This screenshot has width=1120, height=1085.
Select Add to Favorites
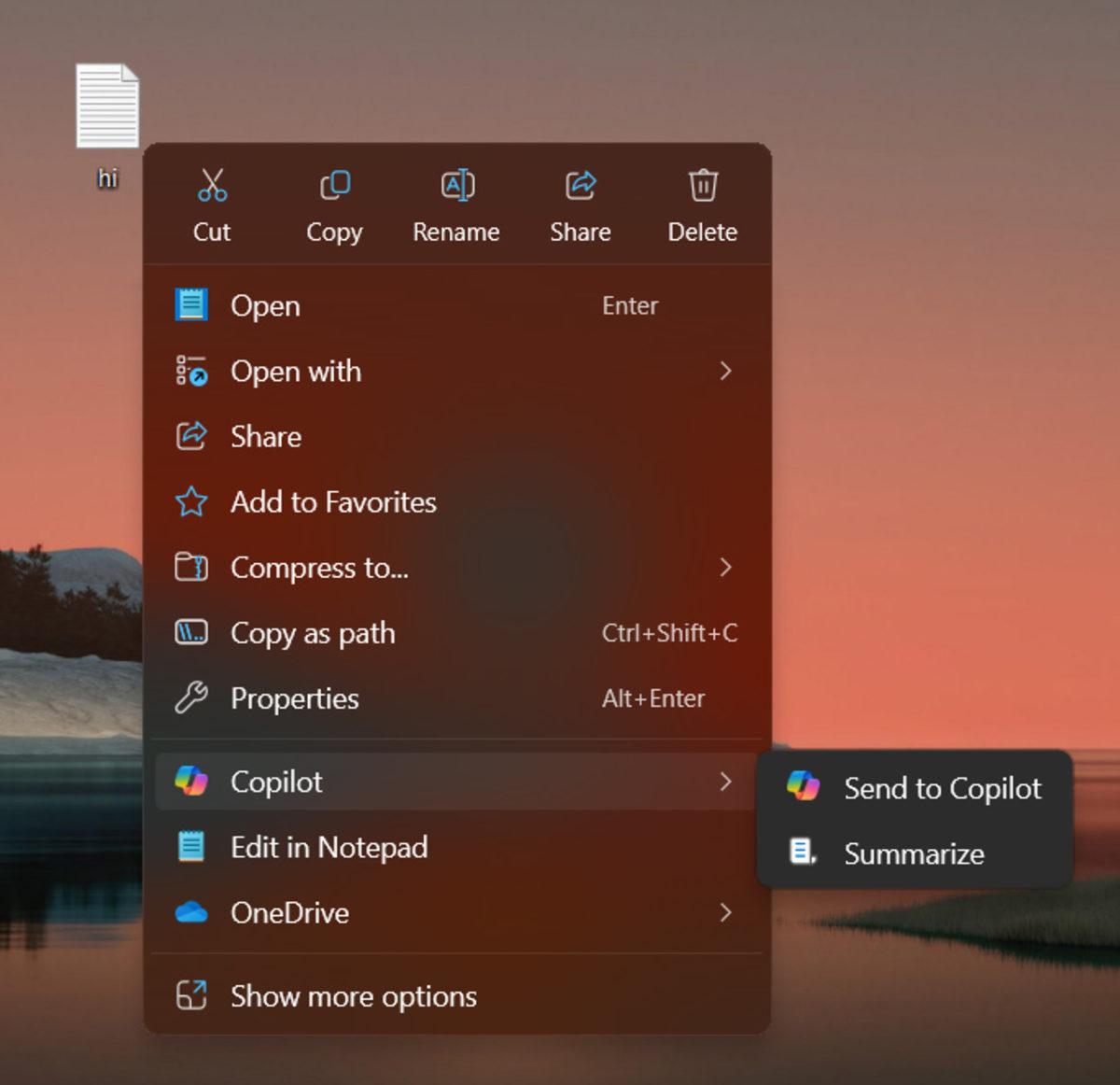tap(332, 502)
